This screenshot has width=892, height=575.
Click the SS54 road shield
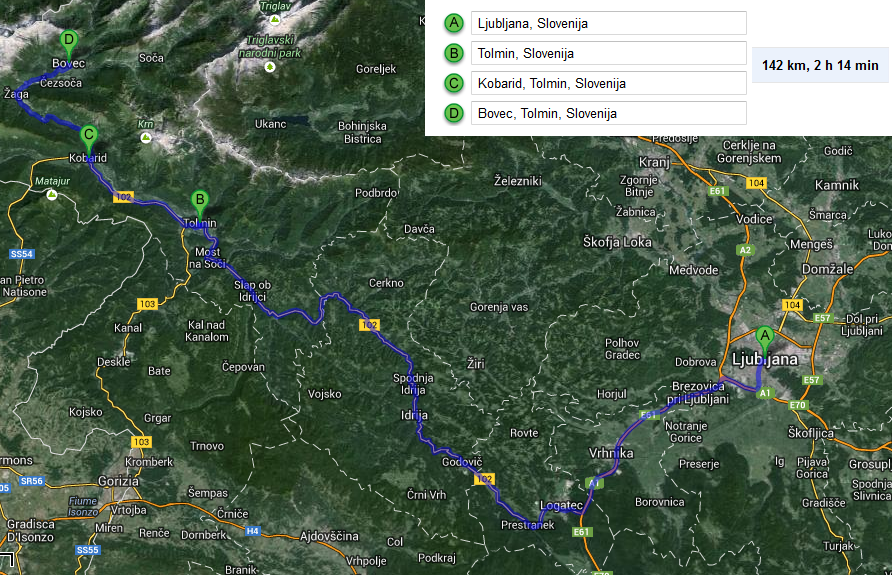[21, 255]
